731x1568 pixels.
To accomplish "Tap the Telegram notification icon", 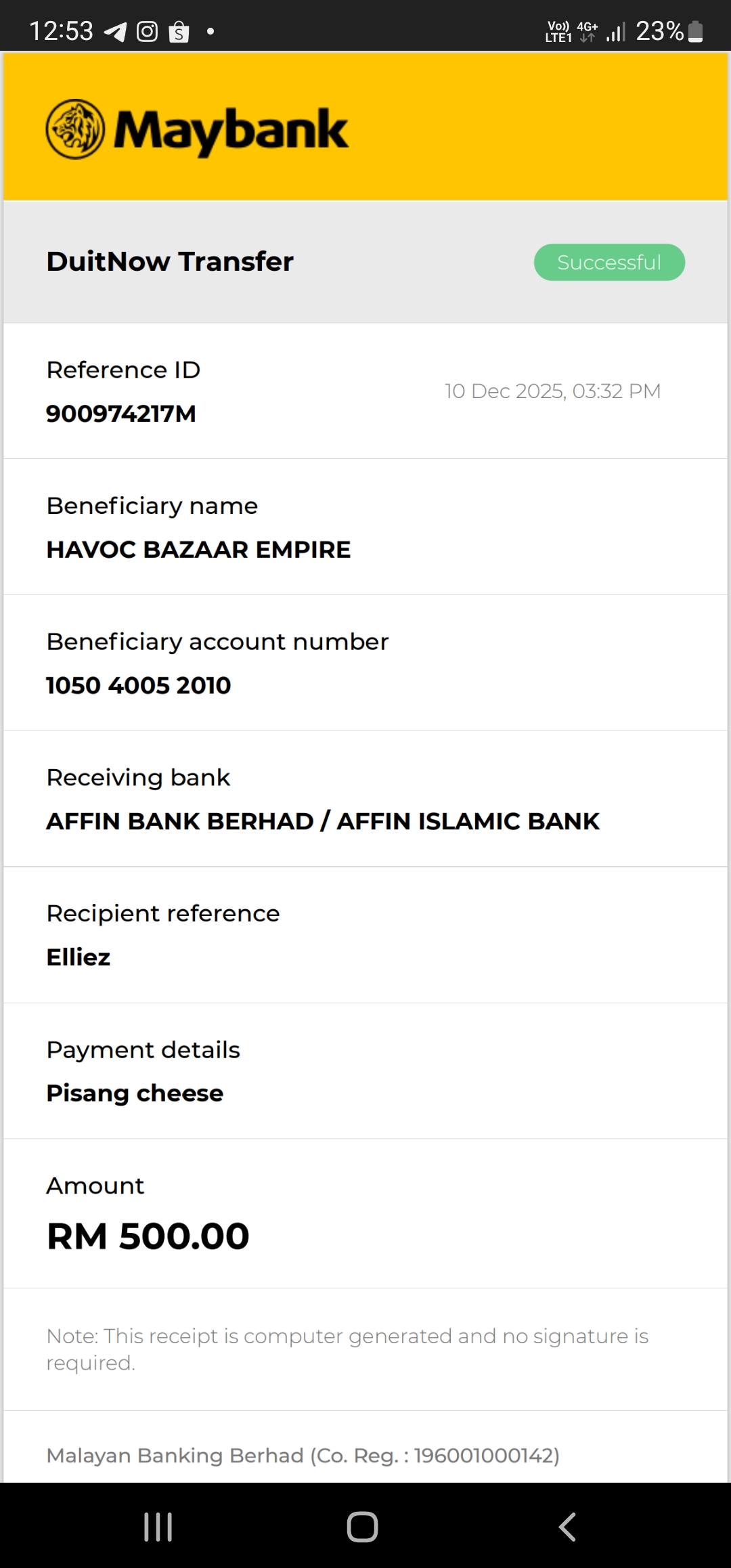I will tap(115, 32).
